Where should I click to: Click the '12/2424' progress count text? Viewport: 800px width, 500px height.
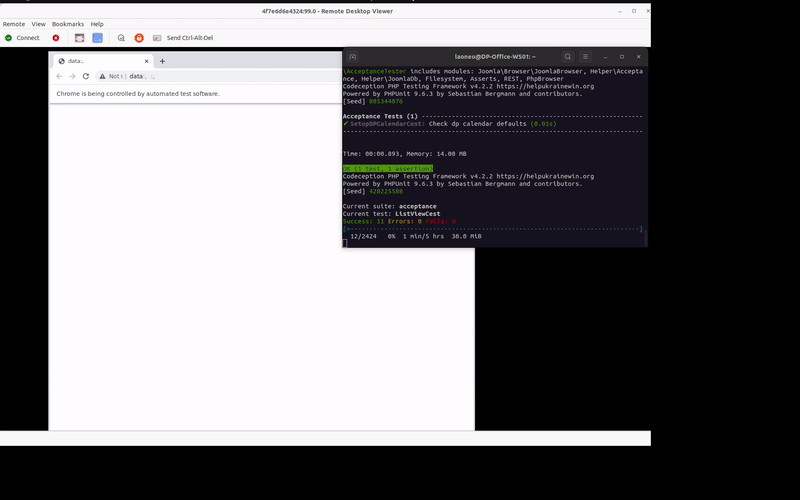[363, 236]
